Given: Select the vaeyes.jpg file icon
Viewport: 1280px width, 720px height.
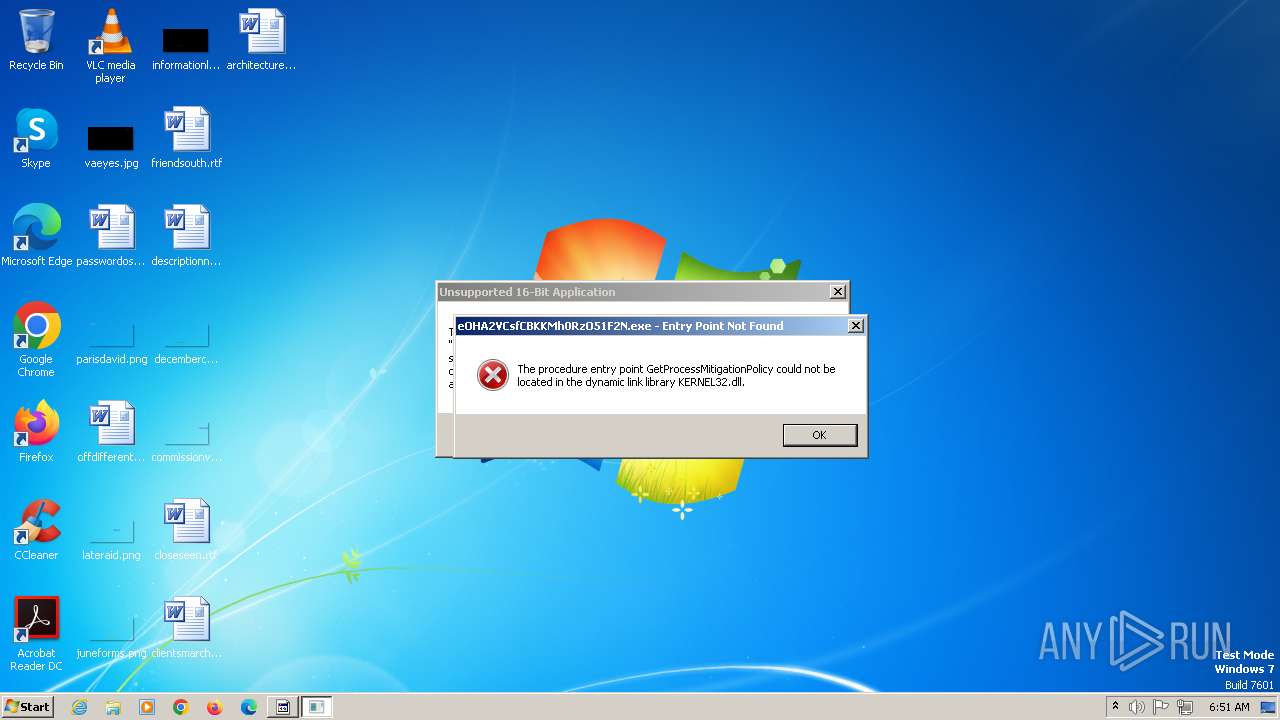Looking at the screenshot, I should tap(111, 146).
